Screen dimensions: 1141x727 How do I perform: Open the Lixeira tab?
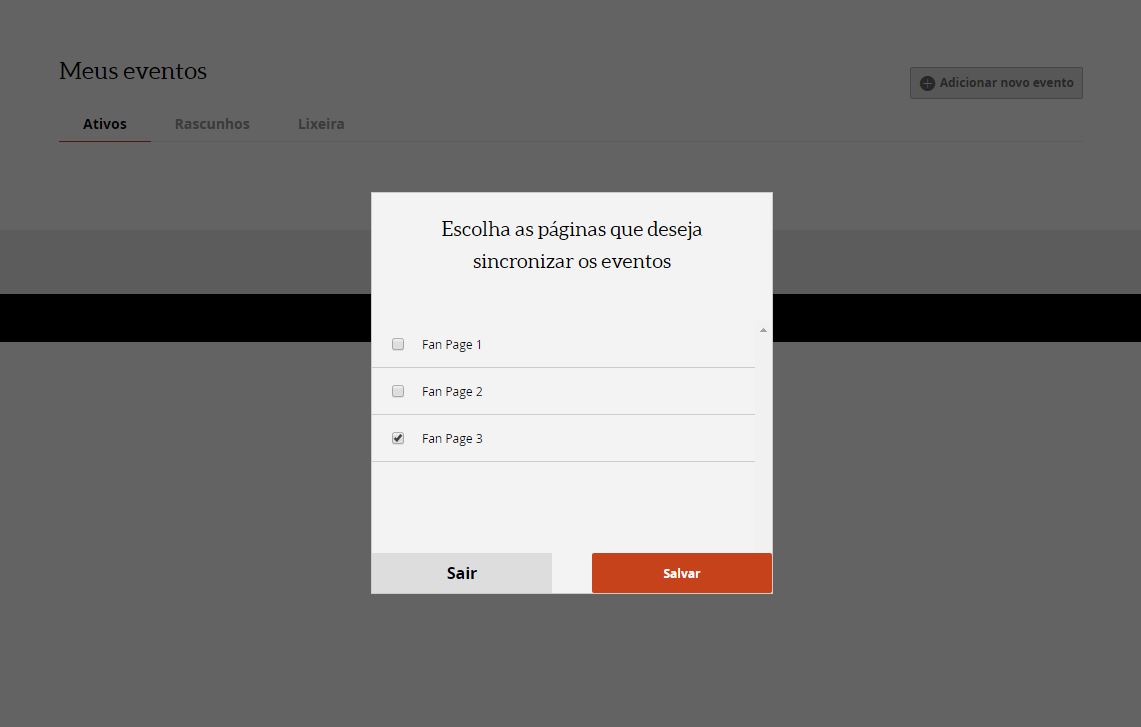click(x=321, y=124)
